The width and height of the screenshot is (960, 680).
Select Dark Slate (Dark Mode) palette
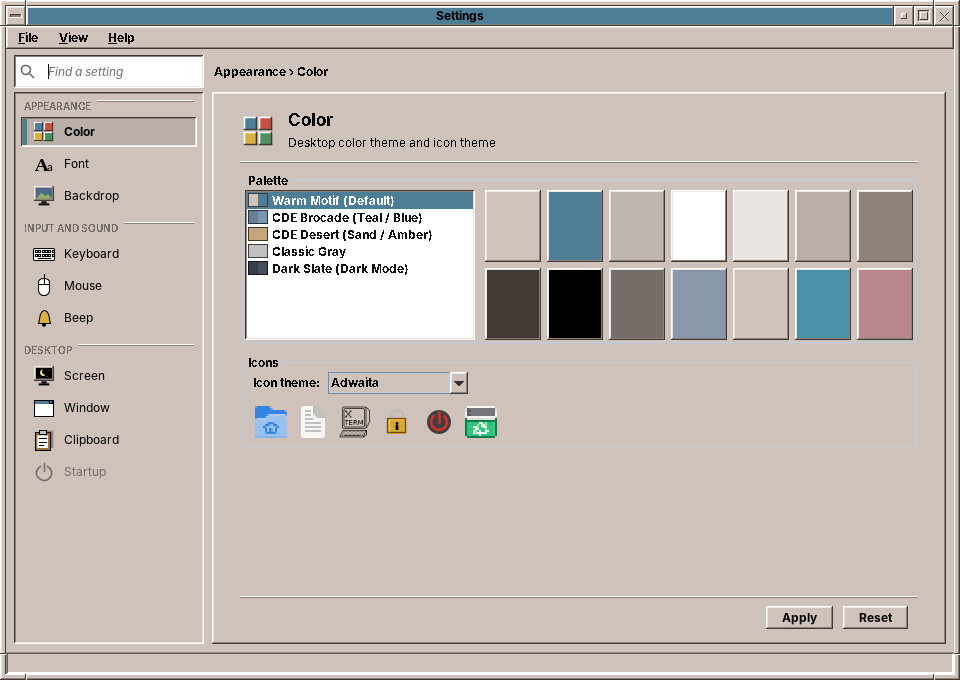pos(360,268)
